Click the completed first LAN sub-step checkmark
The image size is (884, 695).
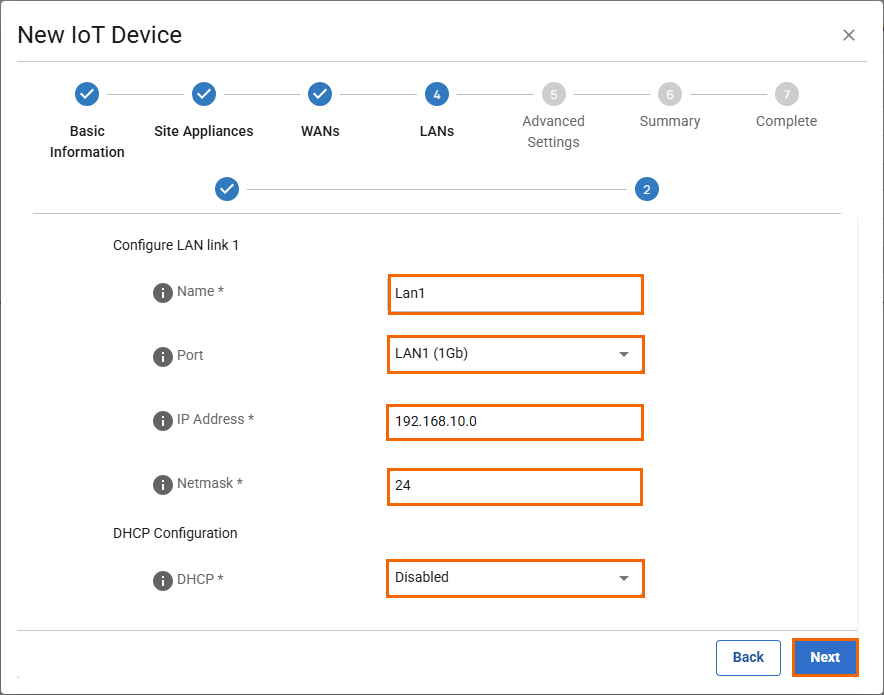point(227,189)
